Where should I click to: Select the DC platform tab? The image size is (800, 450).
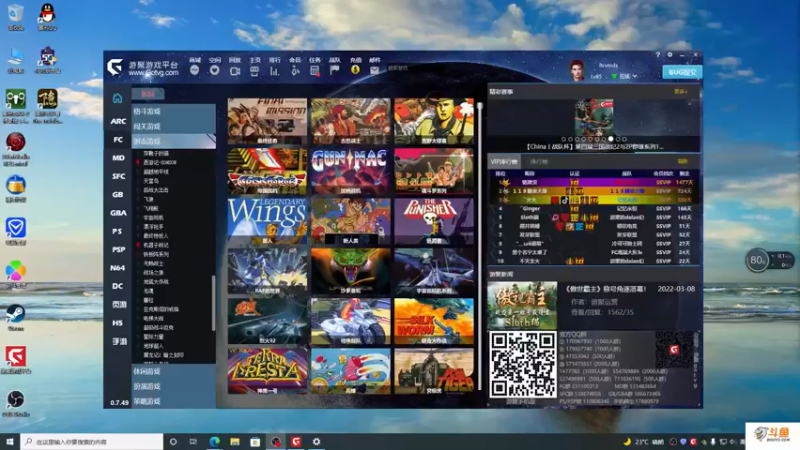click(118, 286)
